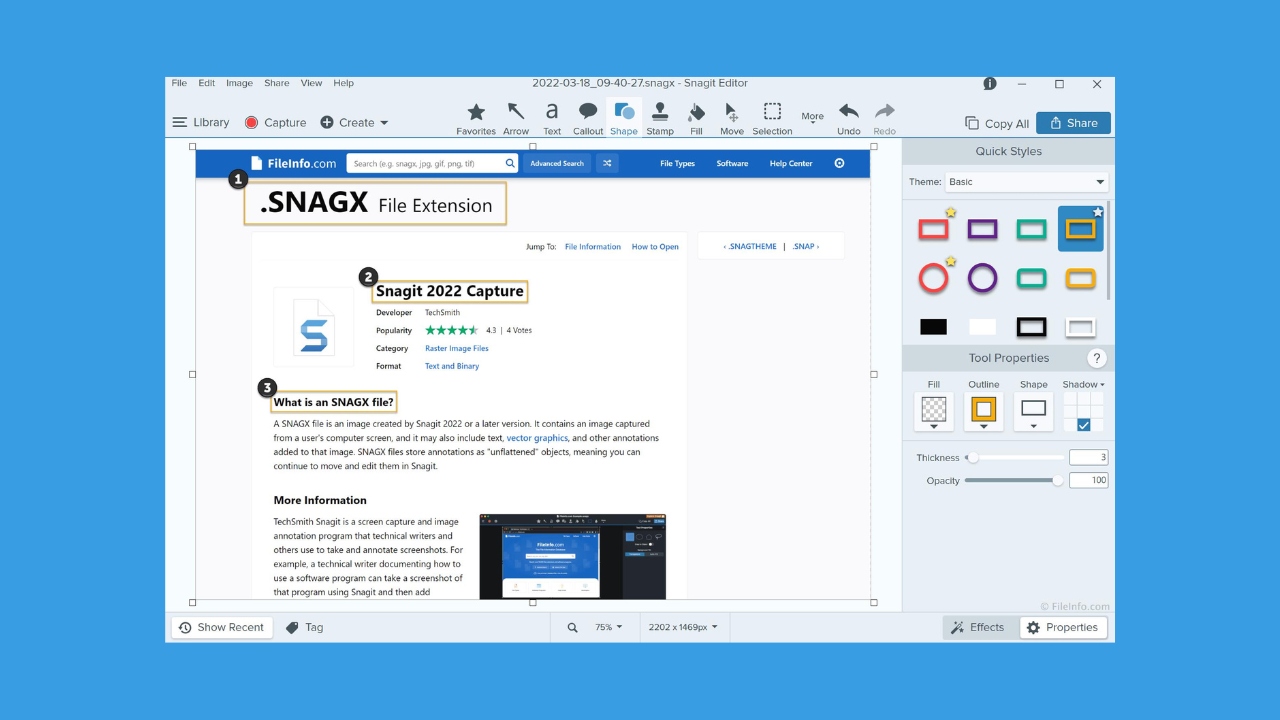Apply the purple circle quick style

click(x=982, y=278)
